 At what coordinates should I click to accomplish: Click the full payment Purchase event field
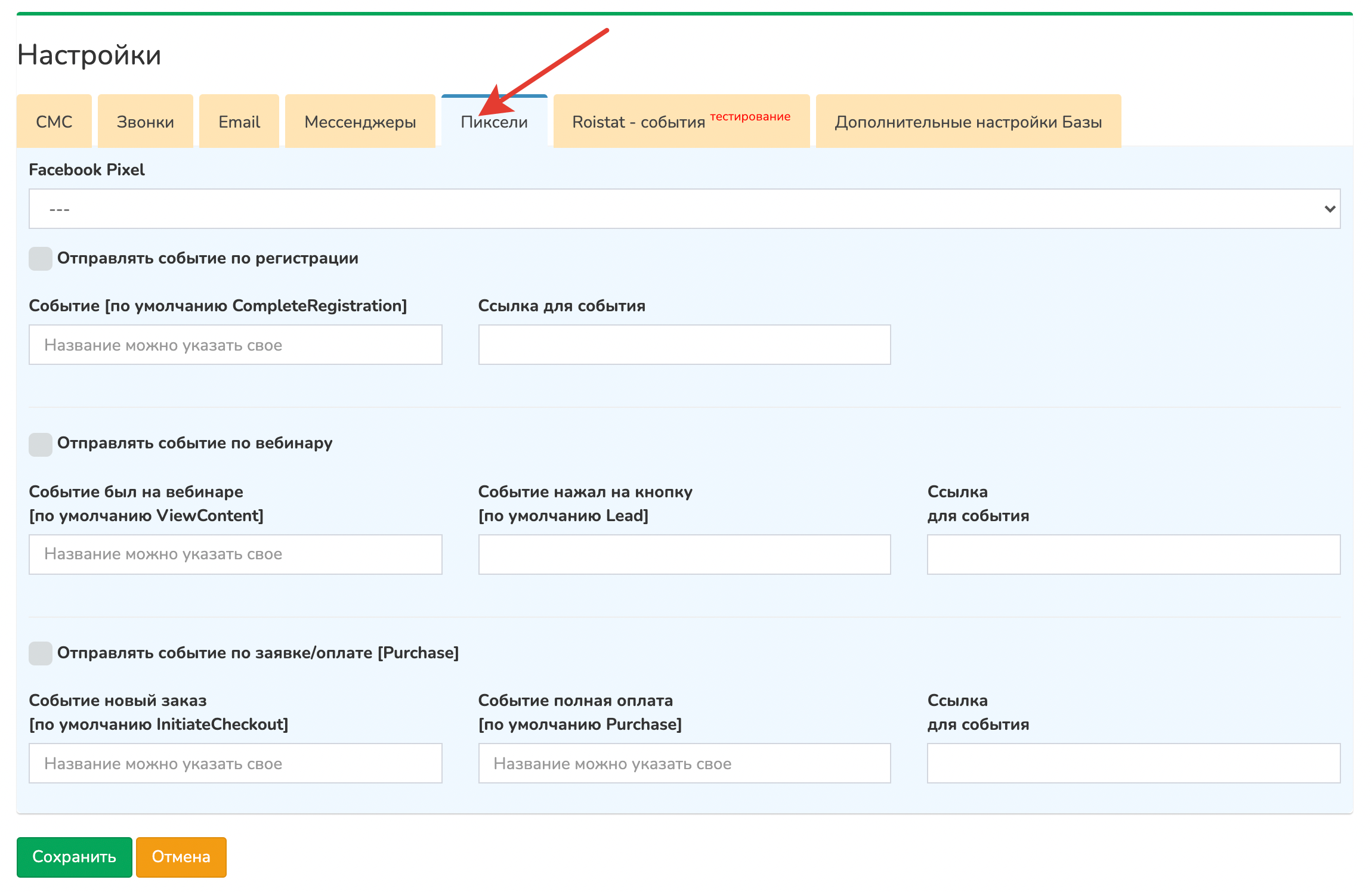click(684, 763)
